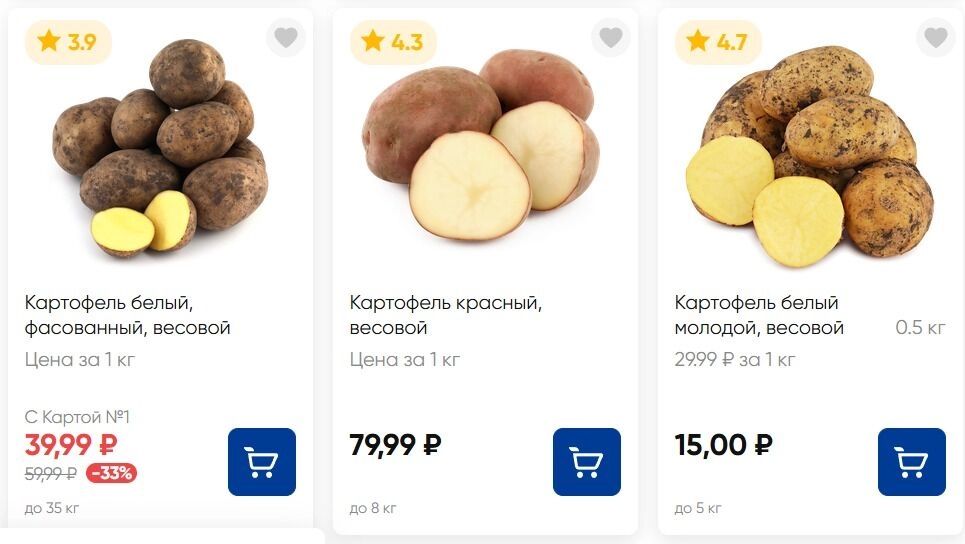
Task: Click the 4.3 star rating badge
Action: [x=392, y=42]
